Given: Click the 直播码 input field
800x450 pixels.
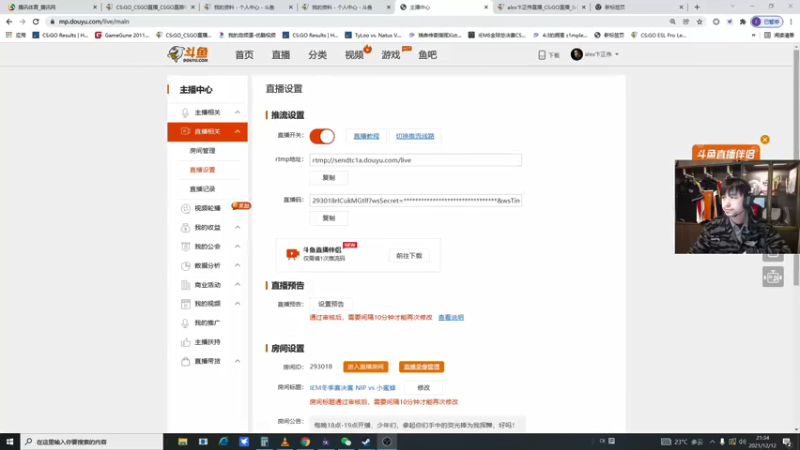Looking at the screenshot, I should [x=415, y=201].
